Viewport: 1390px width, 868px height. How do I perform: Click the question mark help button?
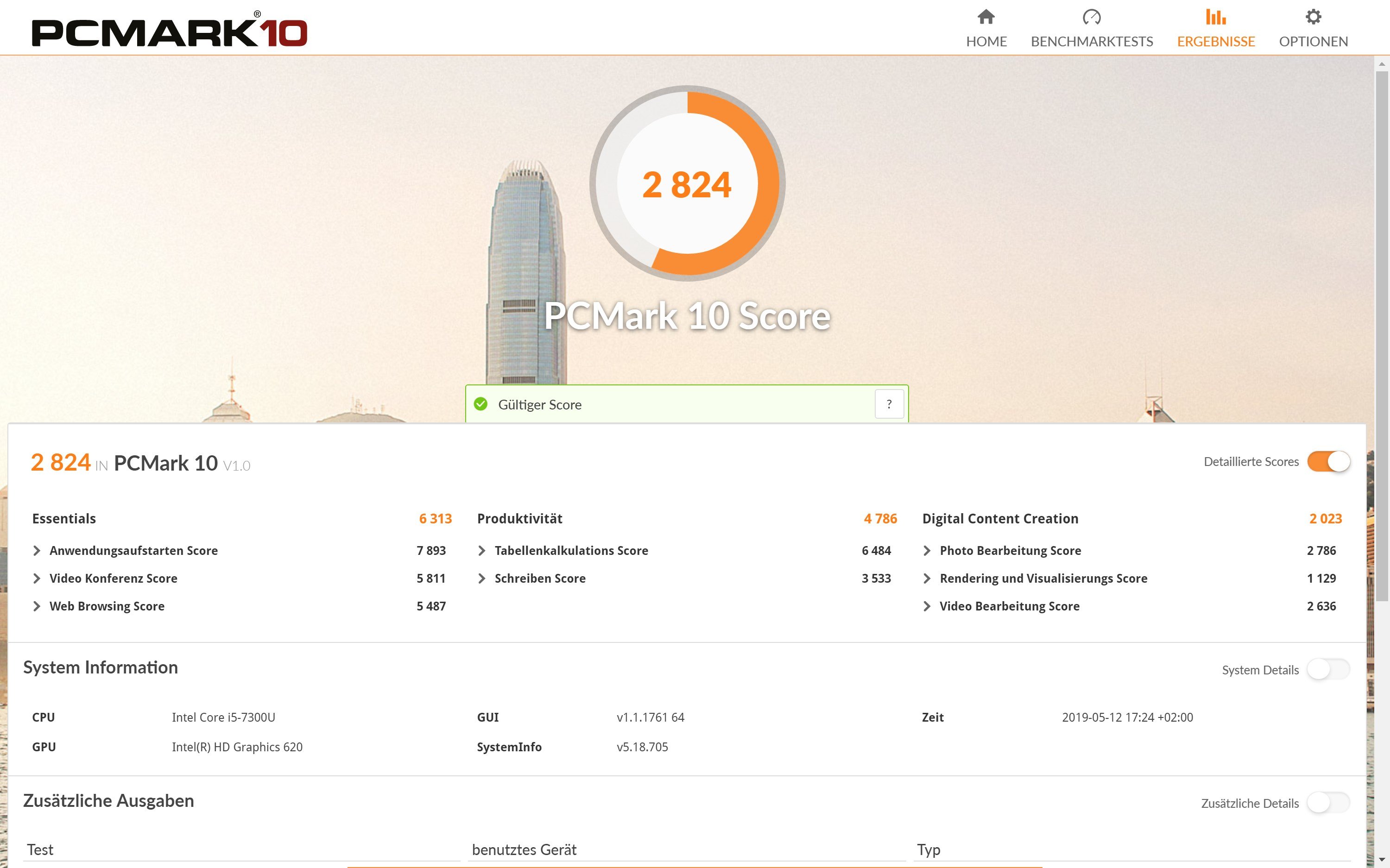[x=889, y=404]
